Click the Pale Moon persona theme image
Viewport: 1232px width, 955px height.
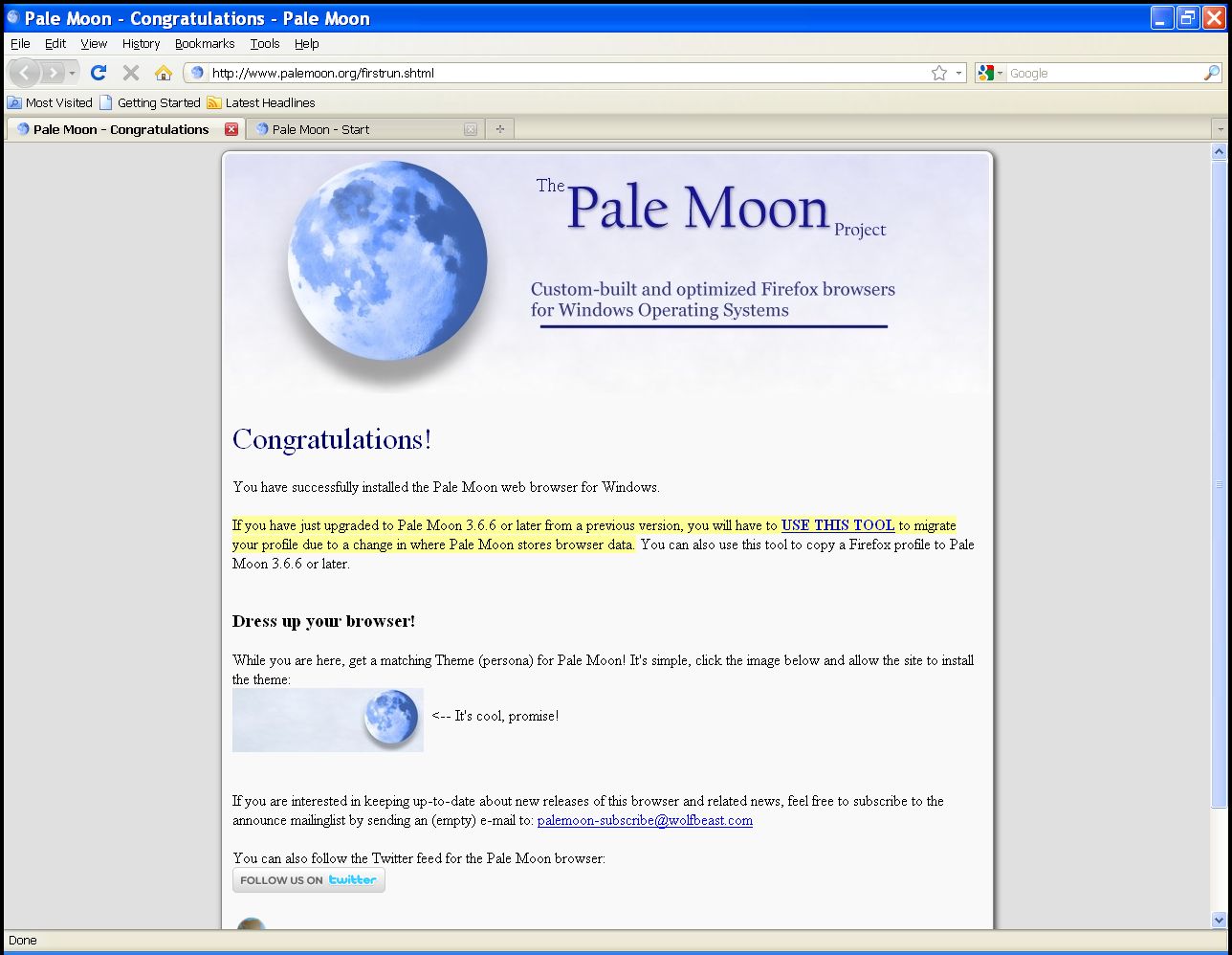pos(328,720)
